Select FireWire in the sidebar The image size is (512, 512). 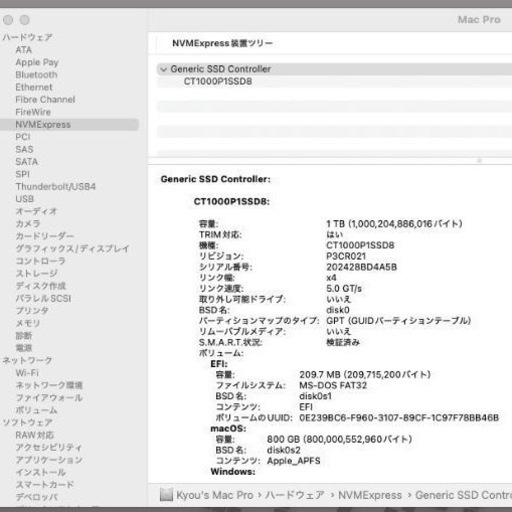coord(33,112)
